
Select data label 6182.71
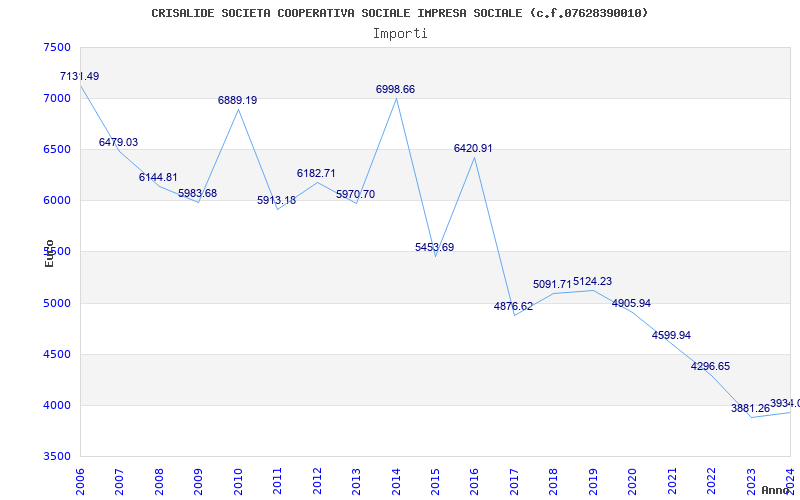(x=316, y=173)
